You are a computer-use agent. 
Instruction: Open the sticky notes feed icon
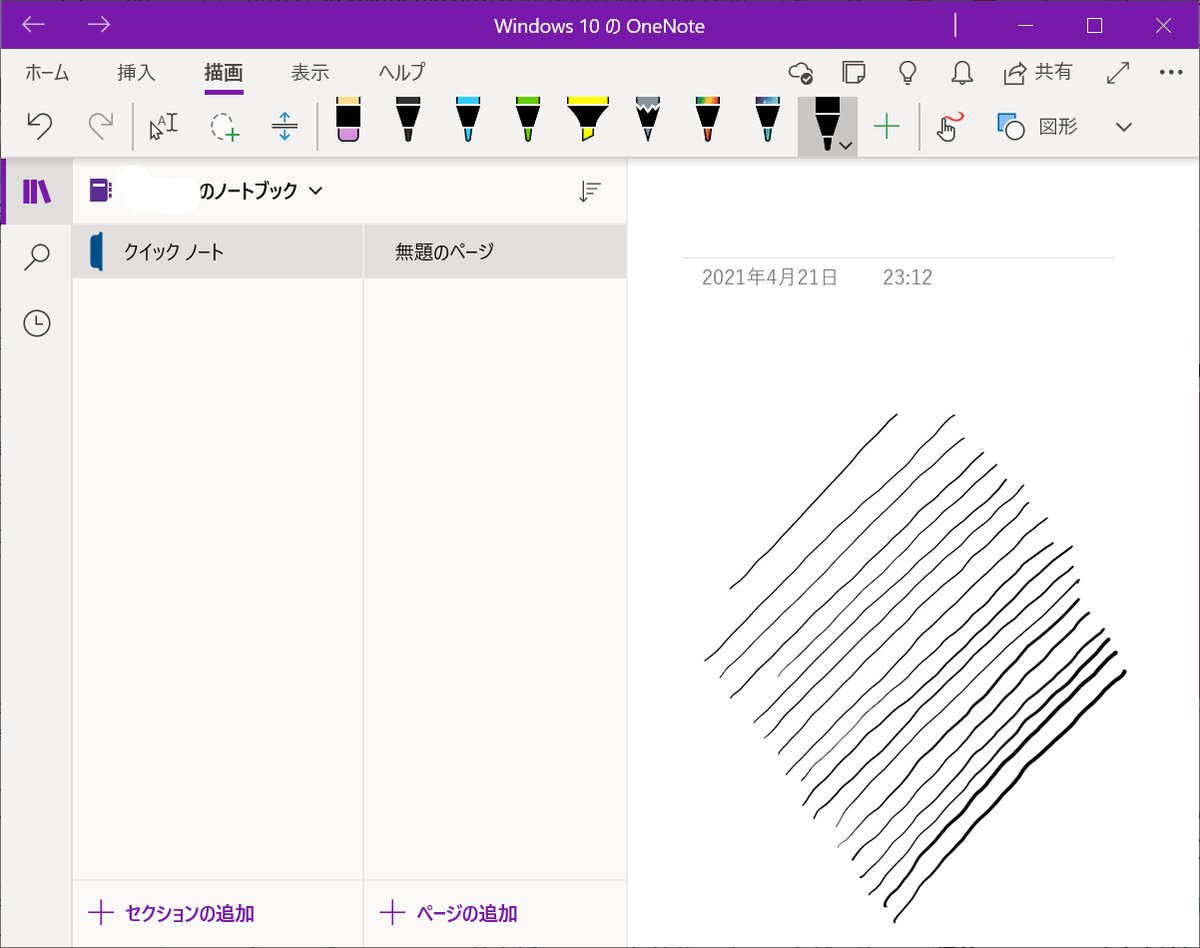point(854,72)
